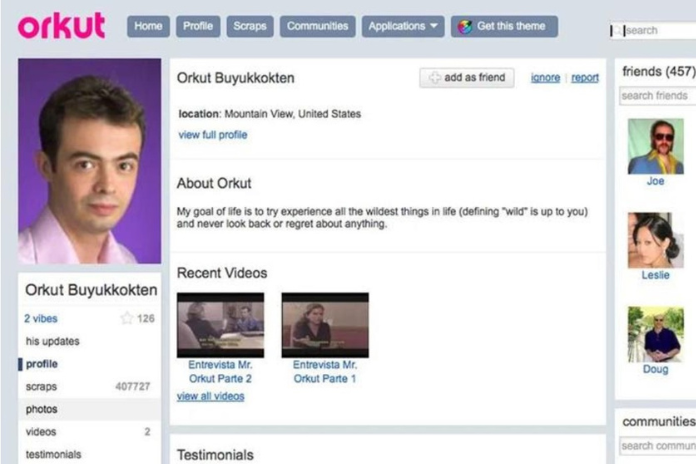This screenshot has width=696, height=464.
Task: Click the star icon beside 126
Action: point(126,318)
